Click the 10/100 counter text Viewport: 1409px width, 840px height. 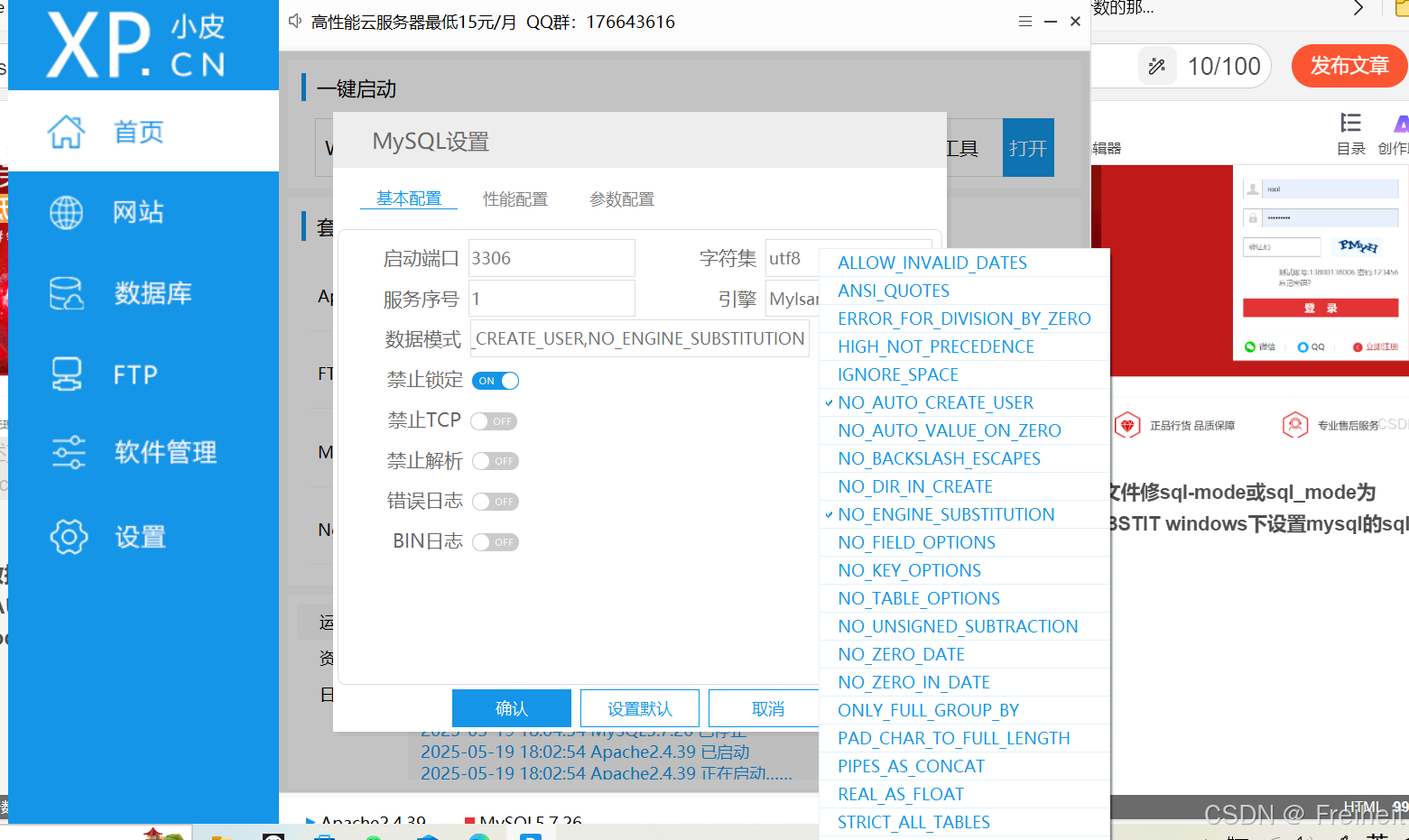(x=1224, y=66)
